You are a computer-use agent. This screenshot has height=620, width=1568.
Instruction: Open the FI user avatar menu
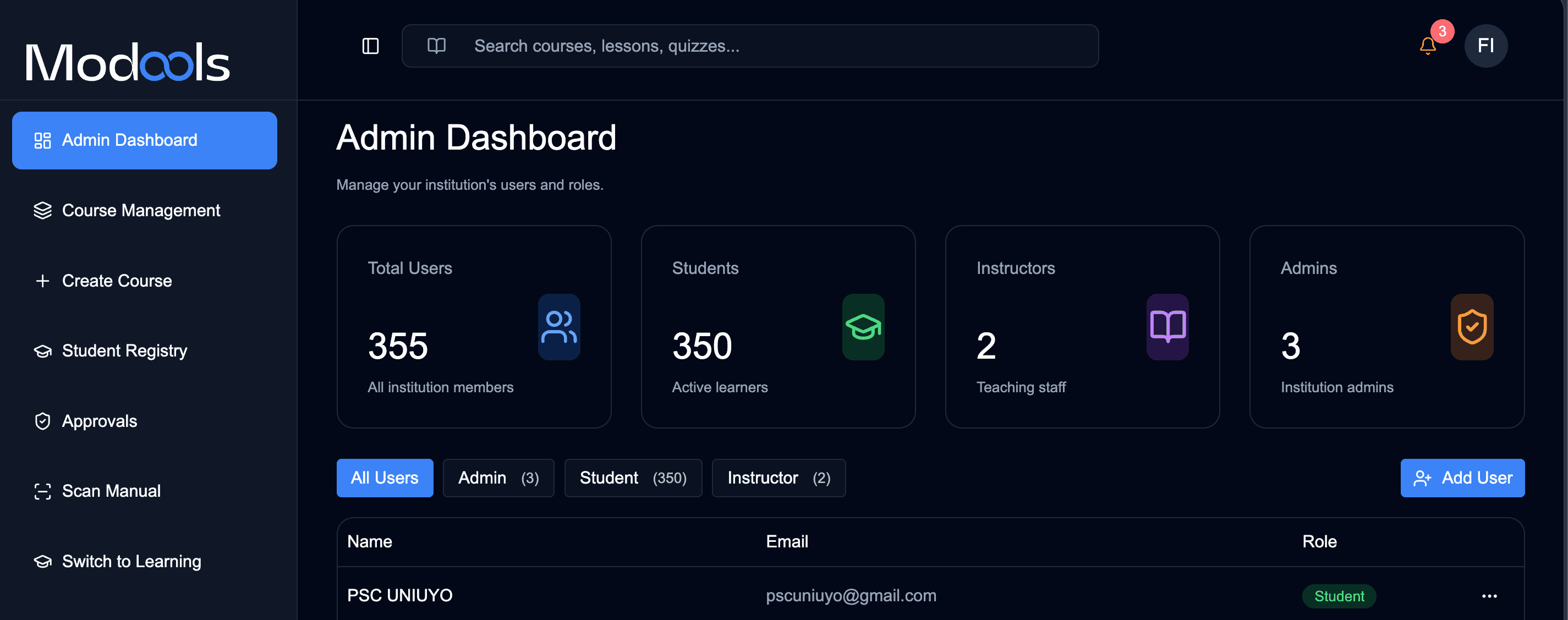click(x=1486, y=46)
